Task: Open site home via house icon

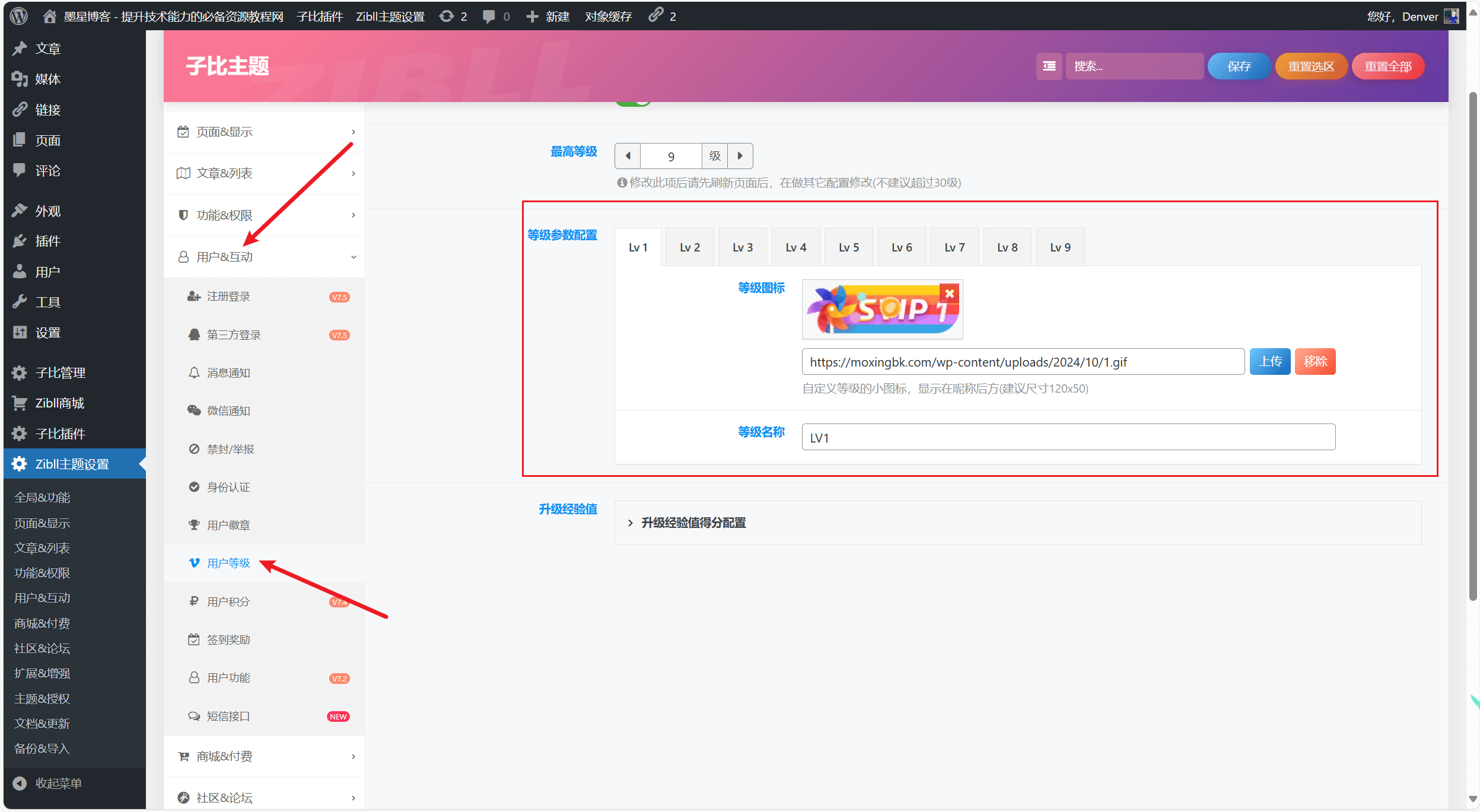Action: (x=50, y=16)
